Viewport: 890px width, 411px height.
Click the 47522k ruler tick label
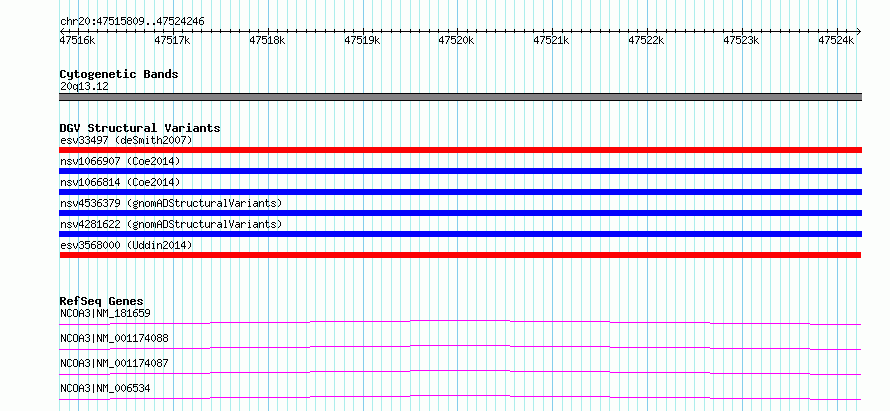pos(646,40)
